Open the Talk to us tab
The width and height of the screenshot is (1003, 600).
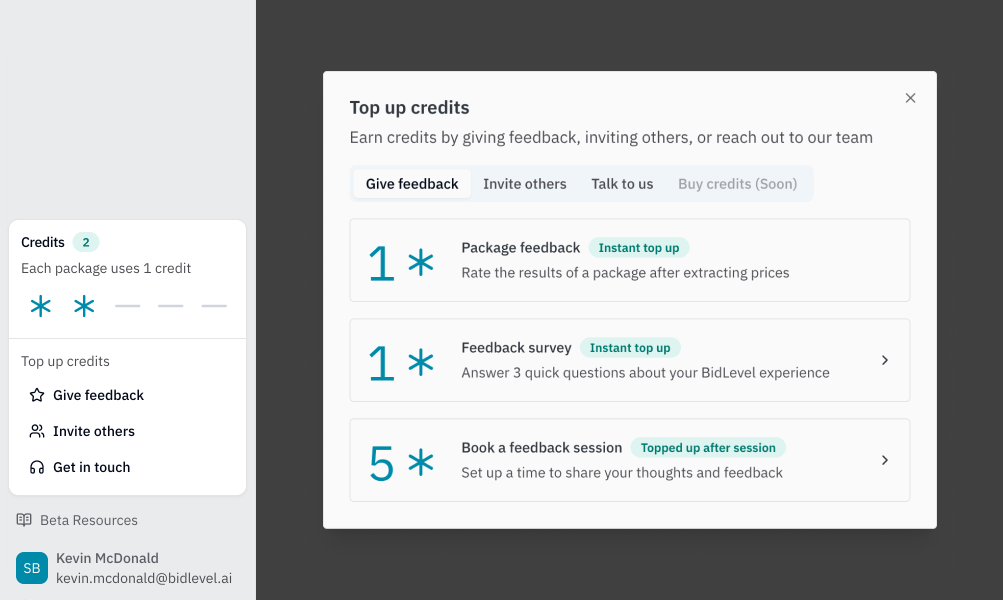click(x=622, y=184)
